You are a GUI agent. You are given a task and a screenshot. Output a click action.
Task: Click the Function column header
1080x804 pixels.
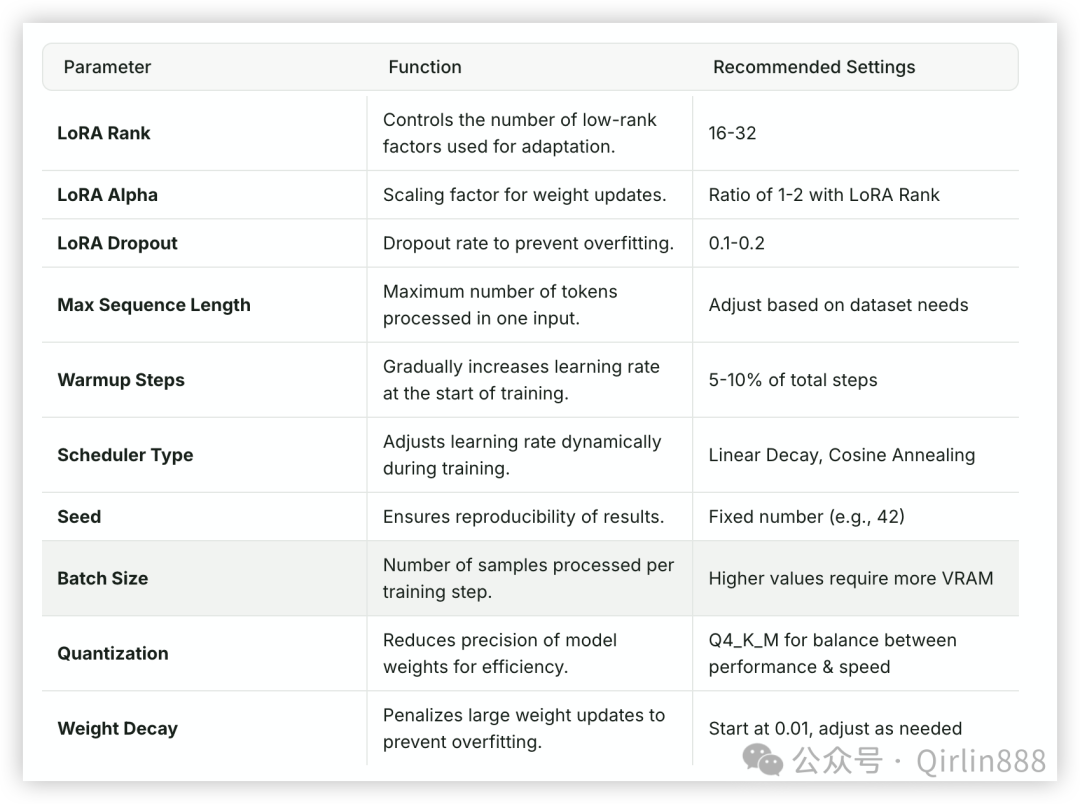coord(425,67)
